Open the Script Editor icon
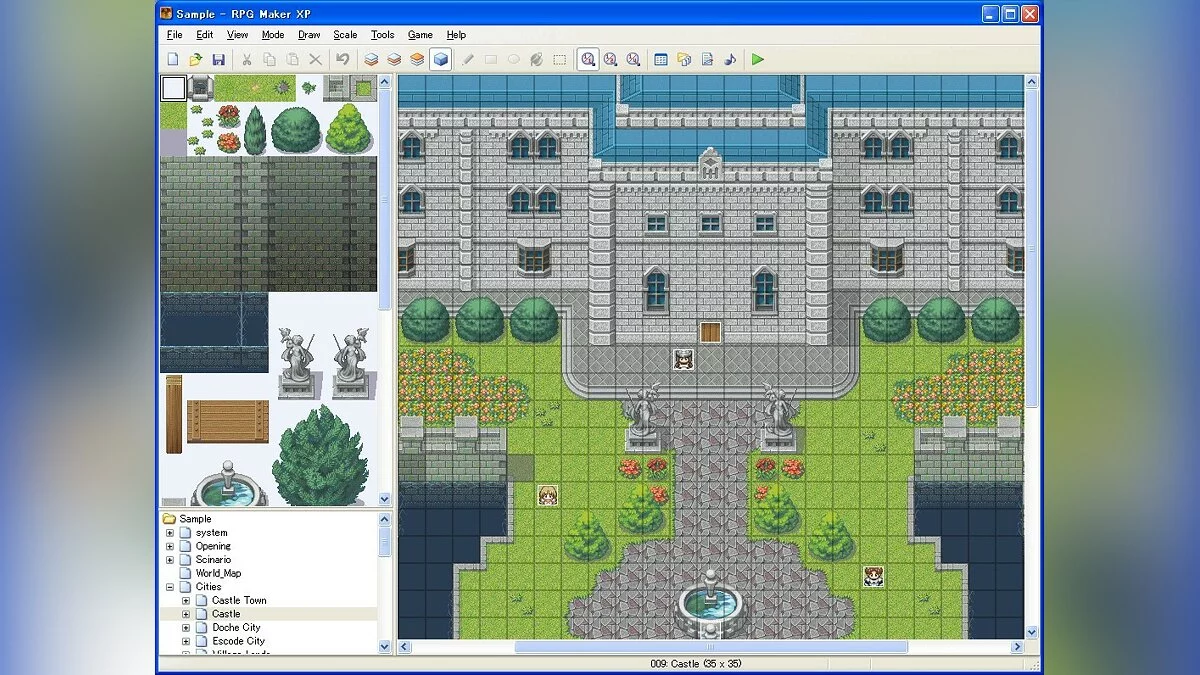 707,60
